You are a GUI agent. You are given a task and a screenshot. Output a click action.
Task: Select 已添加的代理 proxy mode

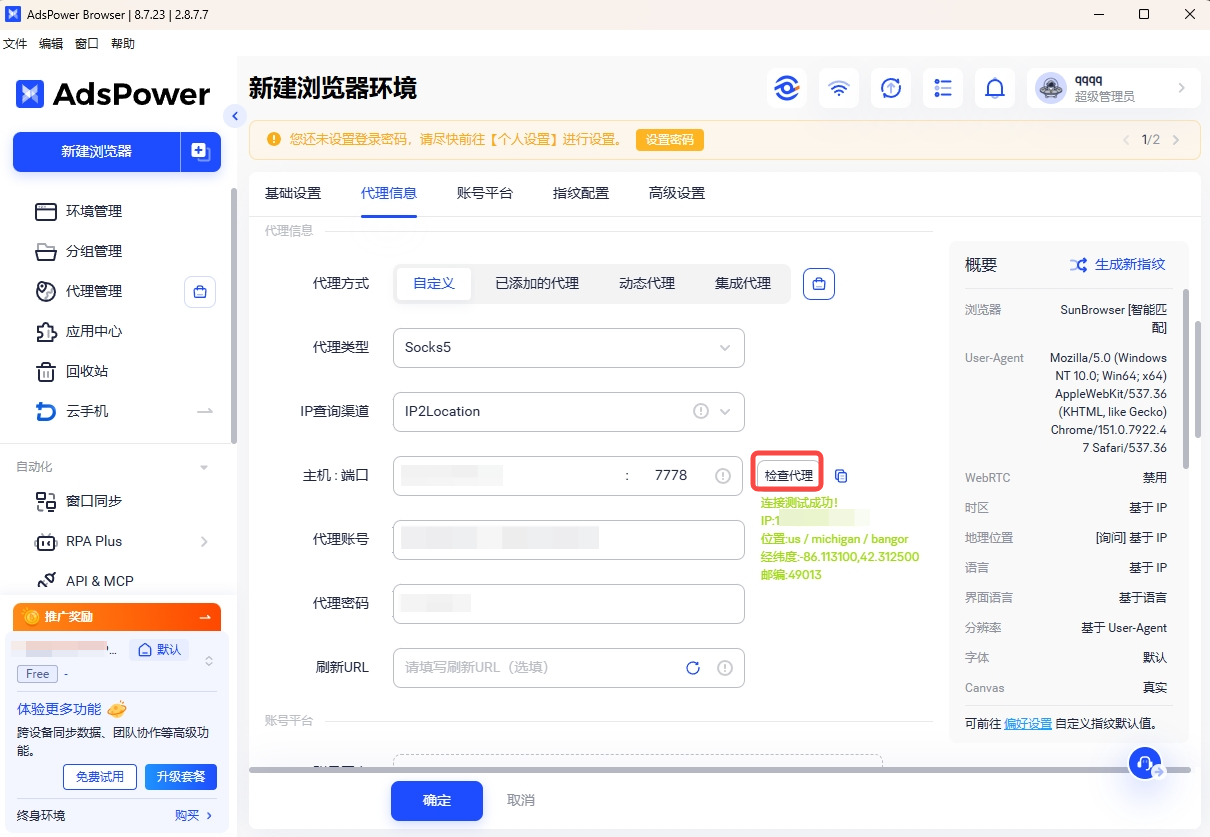tap(537, 284)
